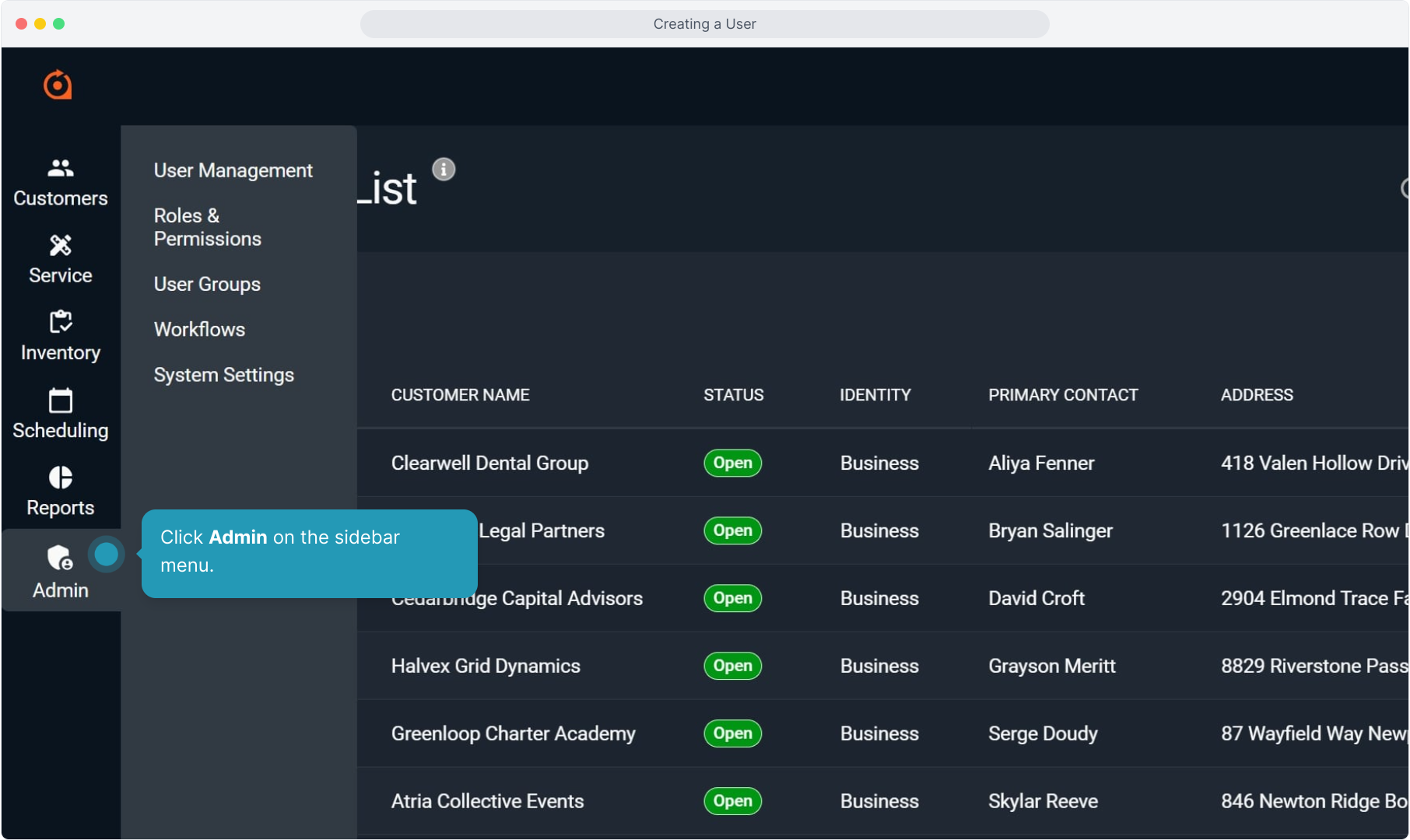Open the Scheduling calendar icon

click(x=61, y=401)
